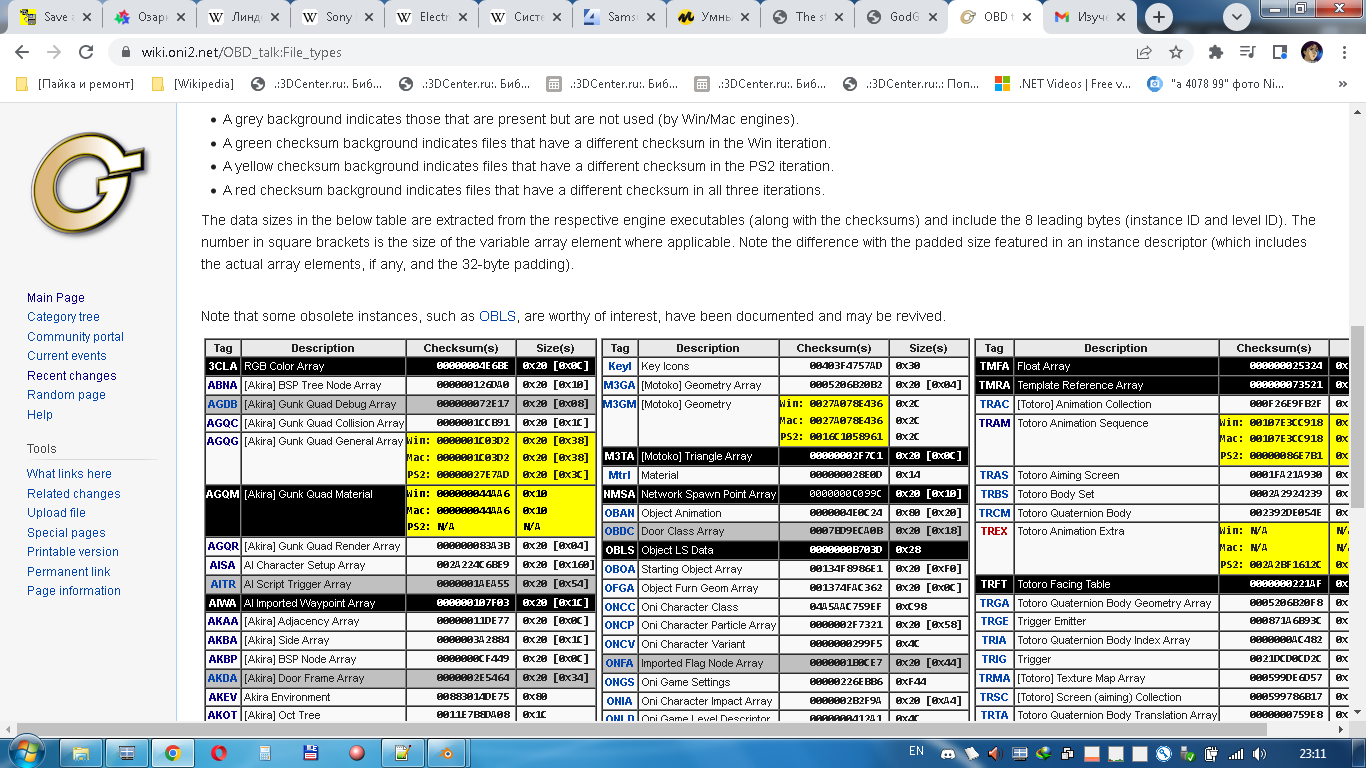Click the browser forward arrow
Image resolution: width=1366 pixels, height=768 pixels.
tap(54, 52)
